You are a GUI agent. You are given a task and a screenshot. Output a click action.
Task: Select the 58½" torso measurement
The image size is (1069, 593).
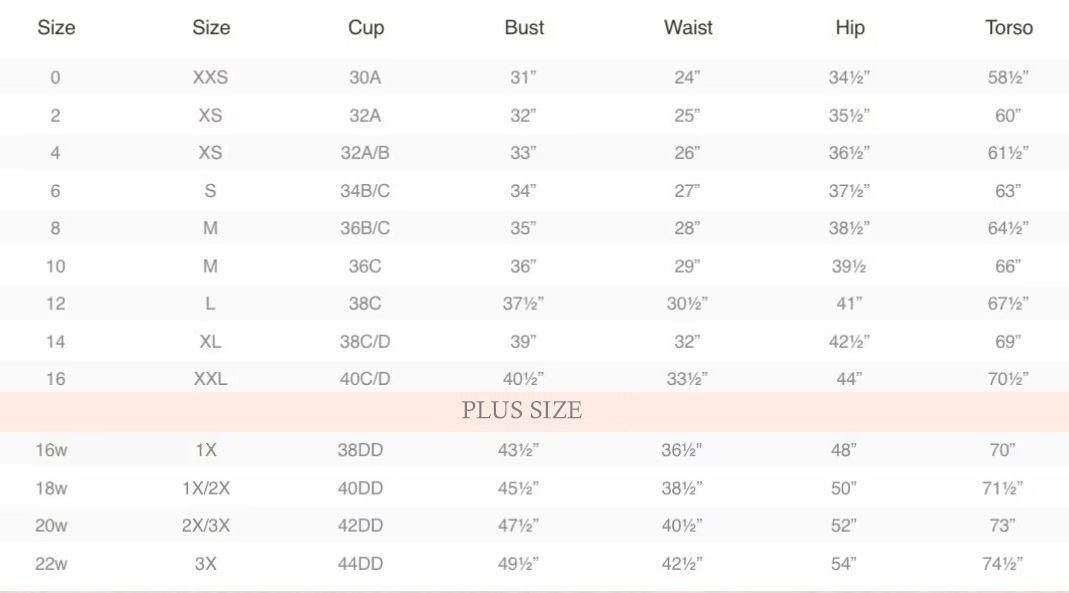coord(1008,78)
